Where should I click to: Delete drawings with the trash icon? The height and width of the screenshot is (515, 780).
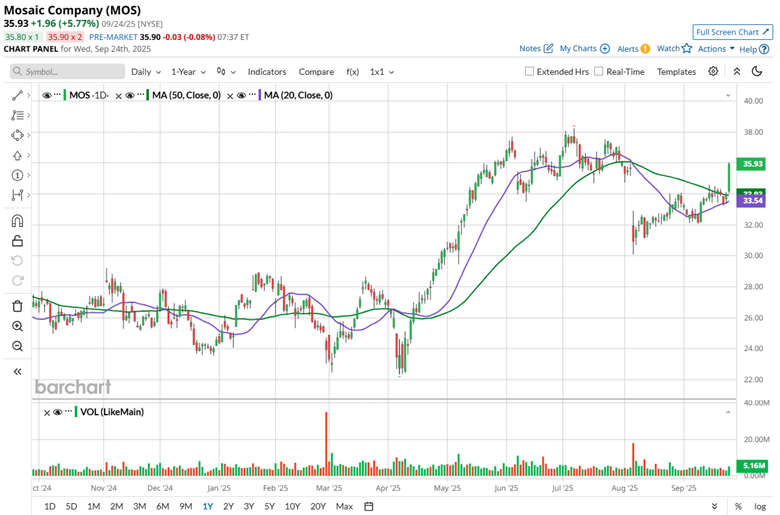(17, 306)
